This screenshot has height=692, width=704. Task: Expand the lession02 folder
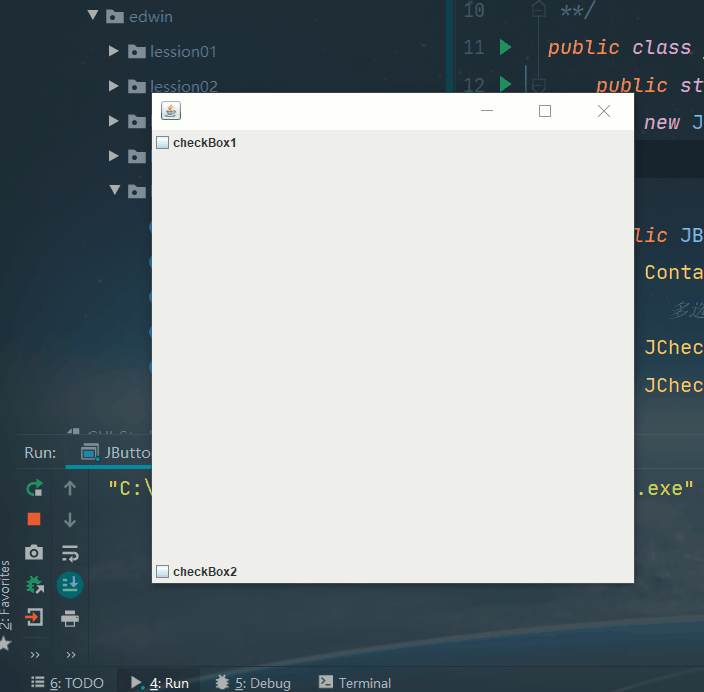114,86
